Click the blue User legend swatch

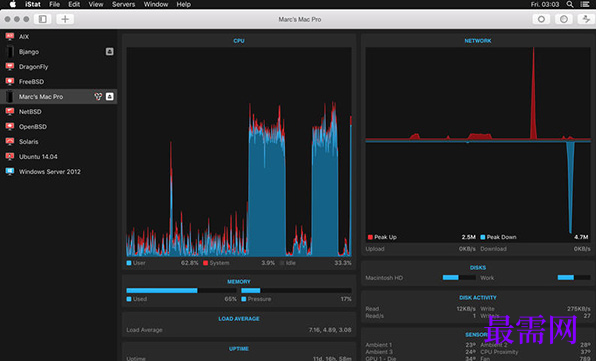click(129, 263)
